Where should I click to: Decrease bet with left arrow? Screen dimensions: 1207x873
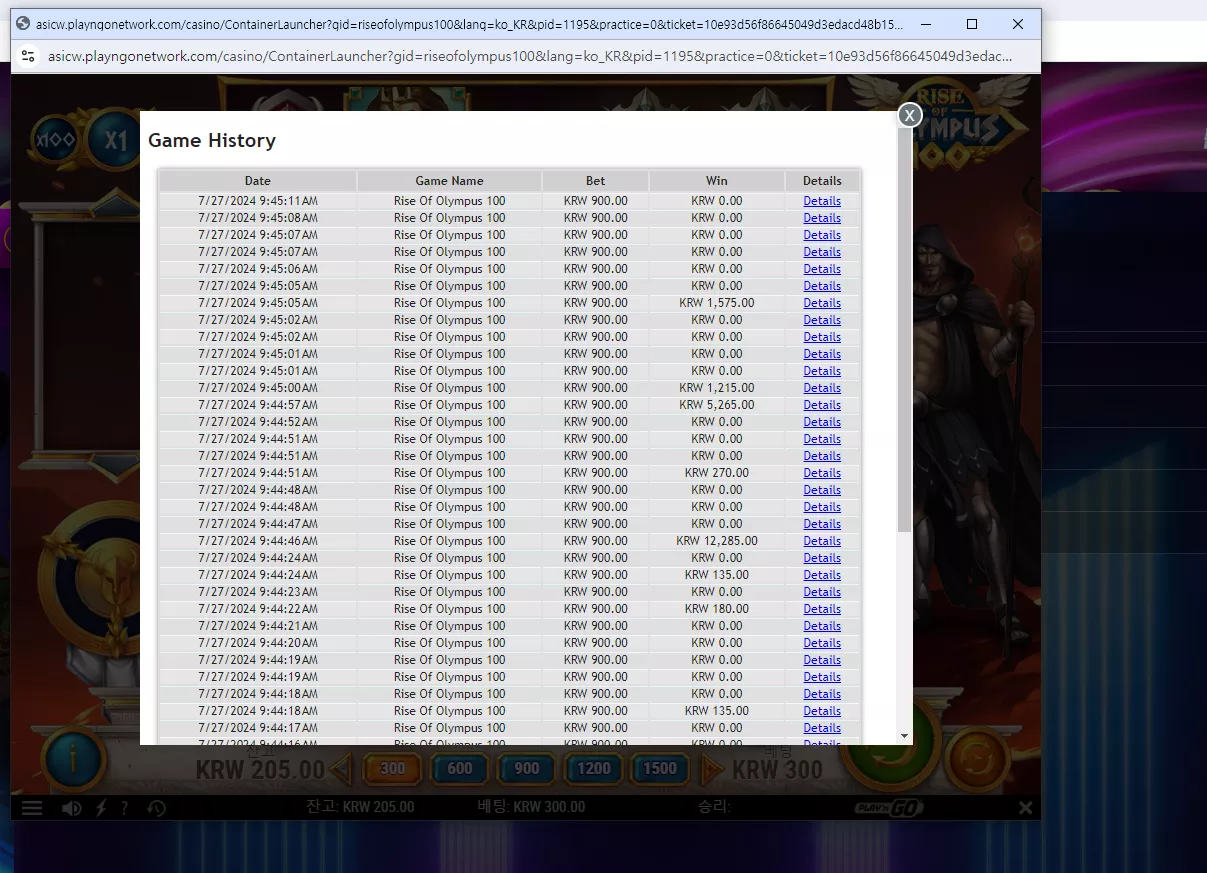click(x=342, y=769)
